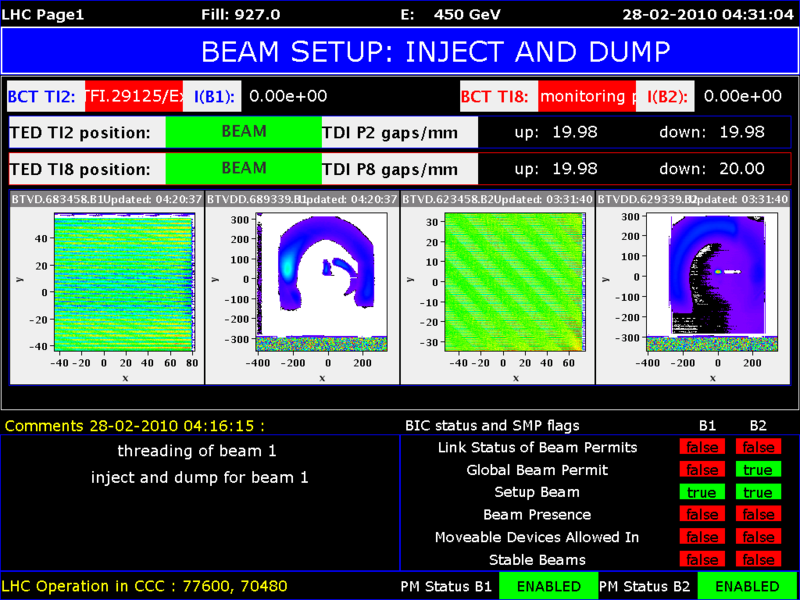The height and width of the screenshot is (600, 800).
Task: Click the TDI P2 gaps/mm label
Action: (x=400, y=132)
